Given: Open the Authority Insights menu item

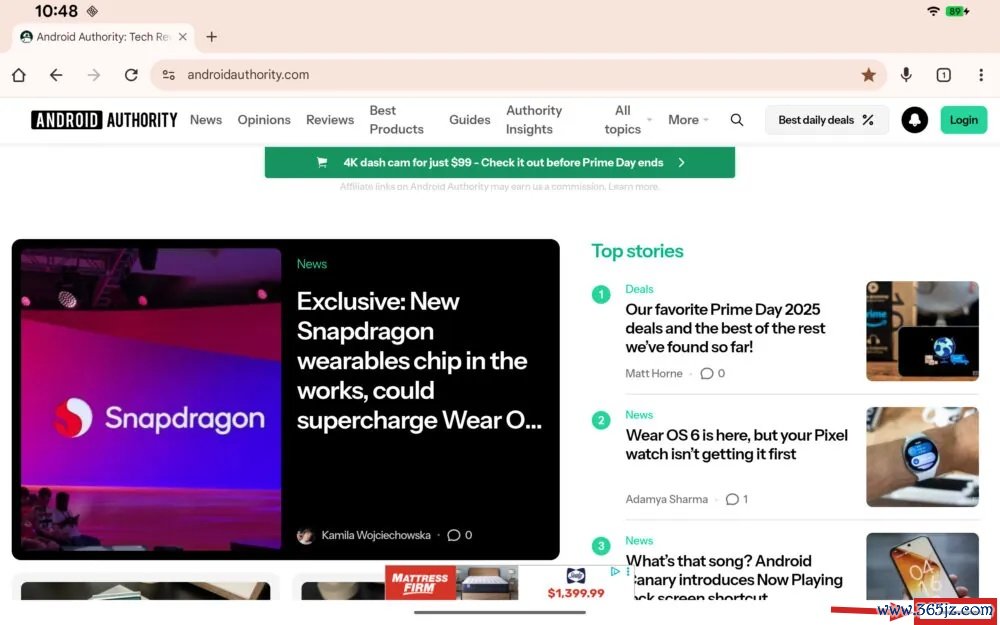Looking at the screenshot, I should [x=534, y=120].
